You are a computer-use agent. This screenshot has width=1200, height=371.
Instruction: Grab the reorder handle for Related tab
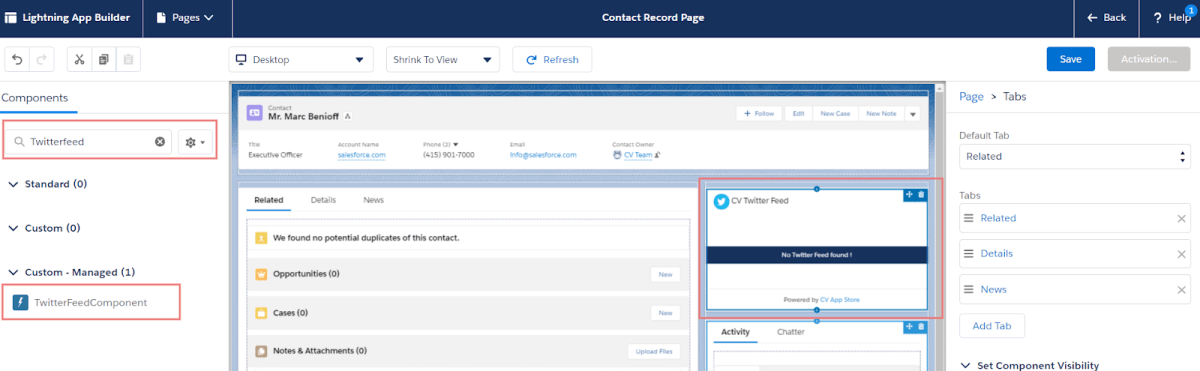coord(968,218)
